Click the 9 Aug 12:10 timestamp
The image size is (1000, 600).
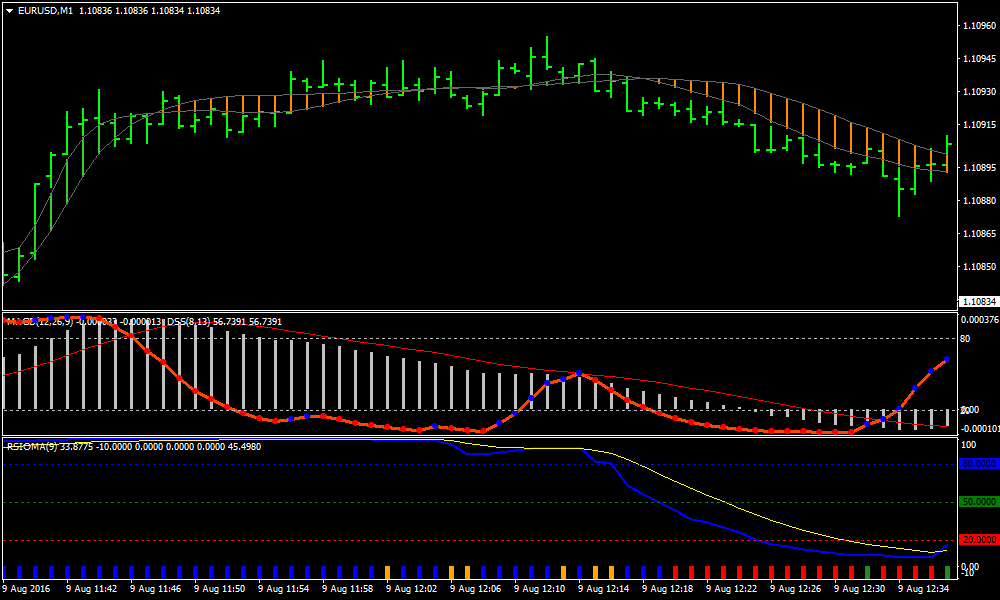pyautogui.click(x=540, y=588)
